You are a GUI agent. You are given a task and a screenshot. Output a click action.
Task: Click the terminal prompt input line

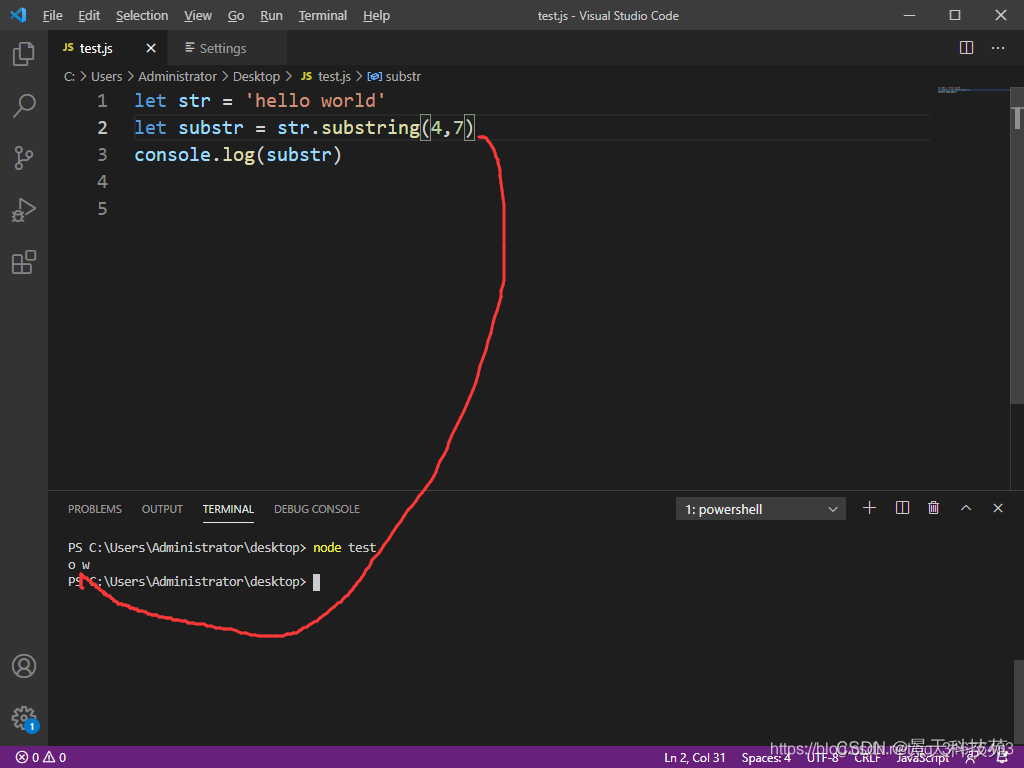pyautogui.click(x=194, y=582)
